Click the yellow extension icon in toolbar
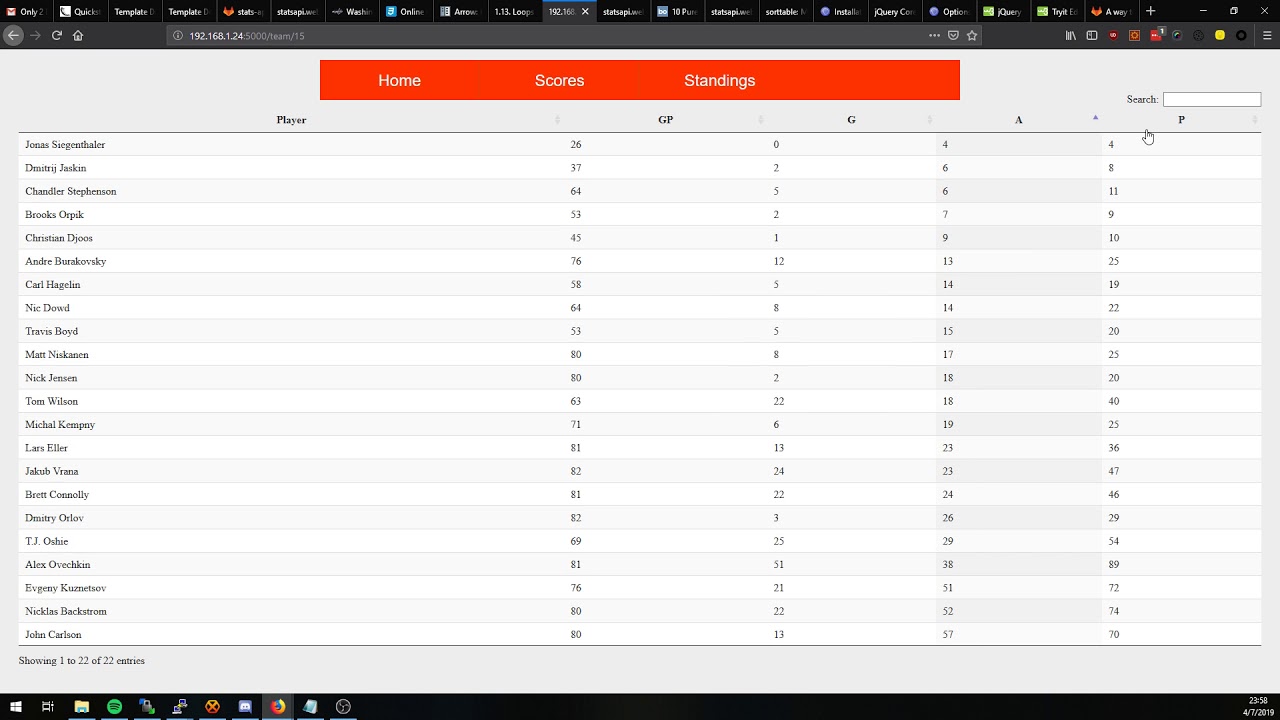This screenshot has height=720, width=1280. point(1220,35)
